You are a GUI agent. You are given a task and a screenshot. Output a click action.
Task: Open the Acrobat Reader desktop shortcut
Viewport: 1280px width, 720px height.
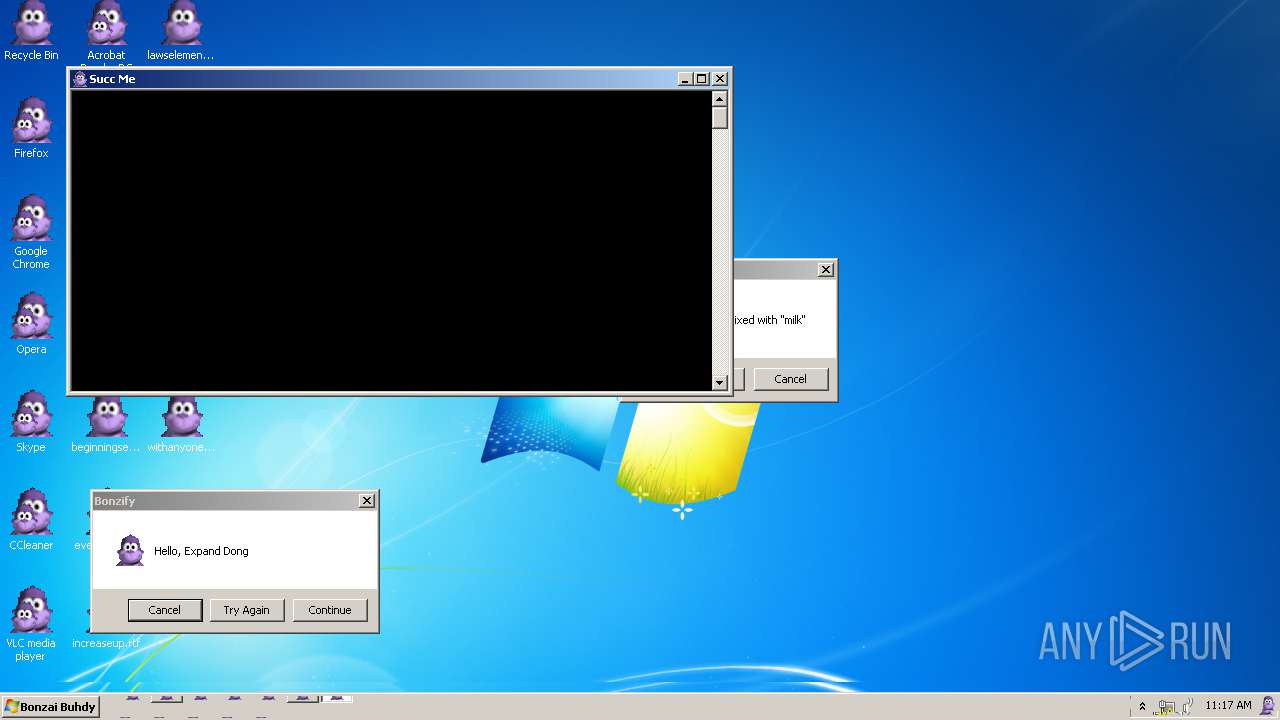click(106, 32)
